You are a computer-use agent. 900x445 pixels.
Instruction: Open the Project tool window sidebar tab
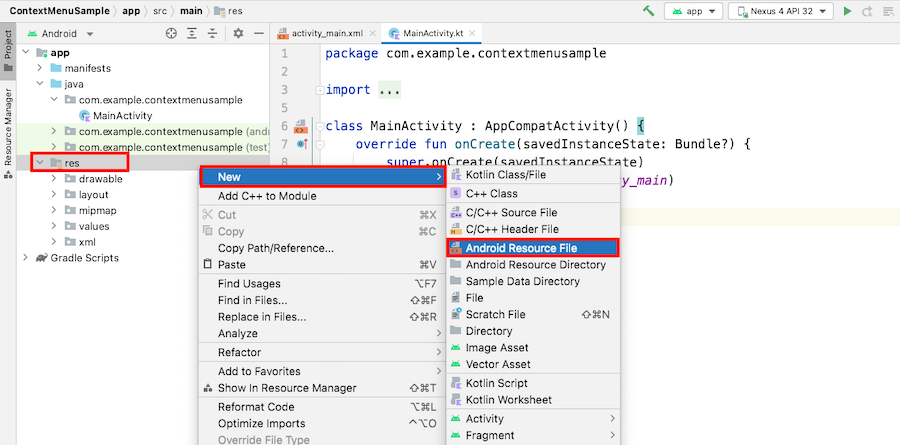[x=8, y=51]
